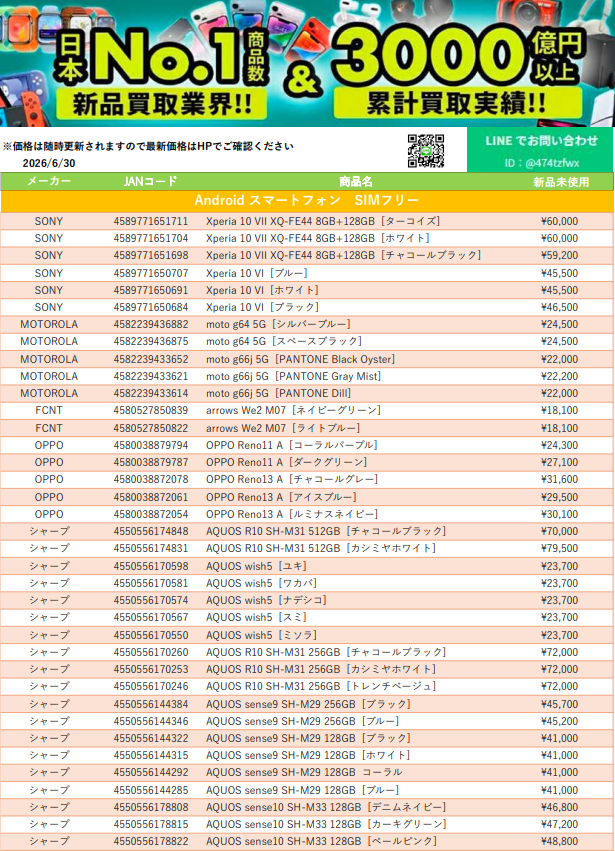Click the 新品未使用 column header
The width and height of the screenshot is (615, 851).
pyautogui.click(x=561, y=182)
